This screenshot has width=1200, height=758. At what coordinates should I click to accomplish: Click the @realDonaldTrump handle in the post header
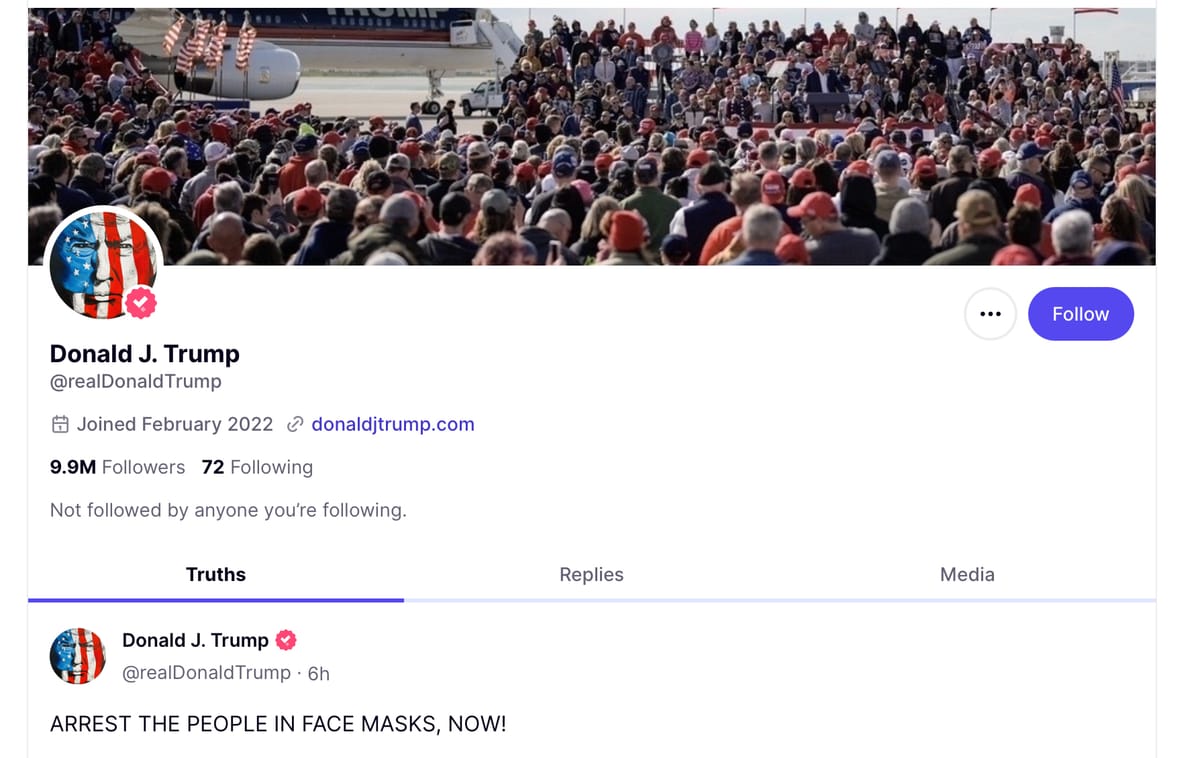pos(206,673)
